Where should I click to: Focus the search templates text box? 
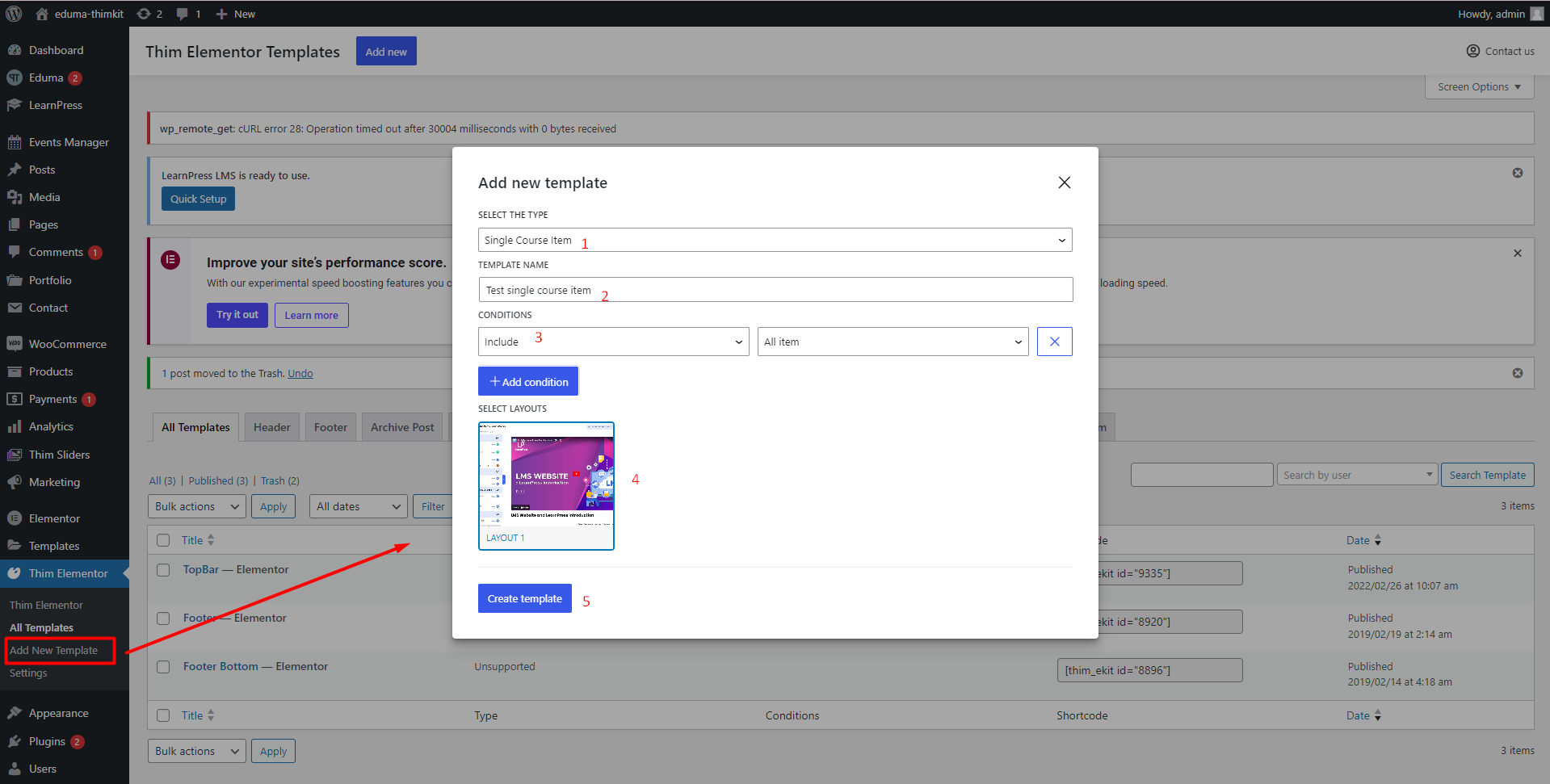tap(1202, 475)
